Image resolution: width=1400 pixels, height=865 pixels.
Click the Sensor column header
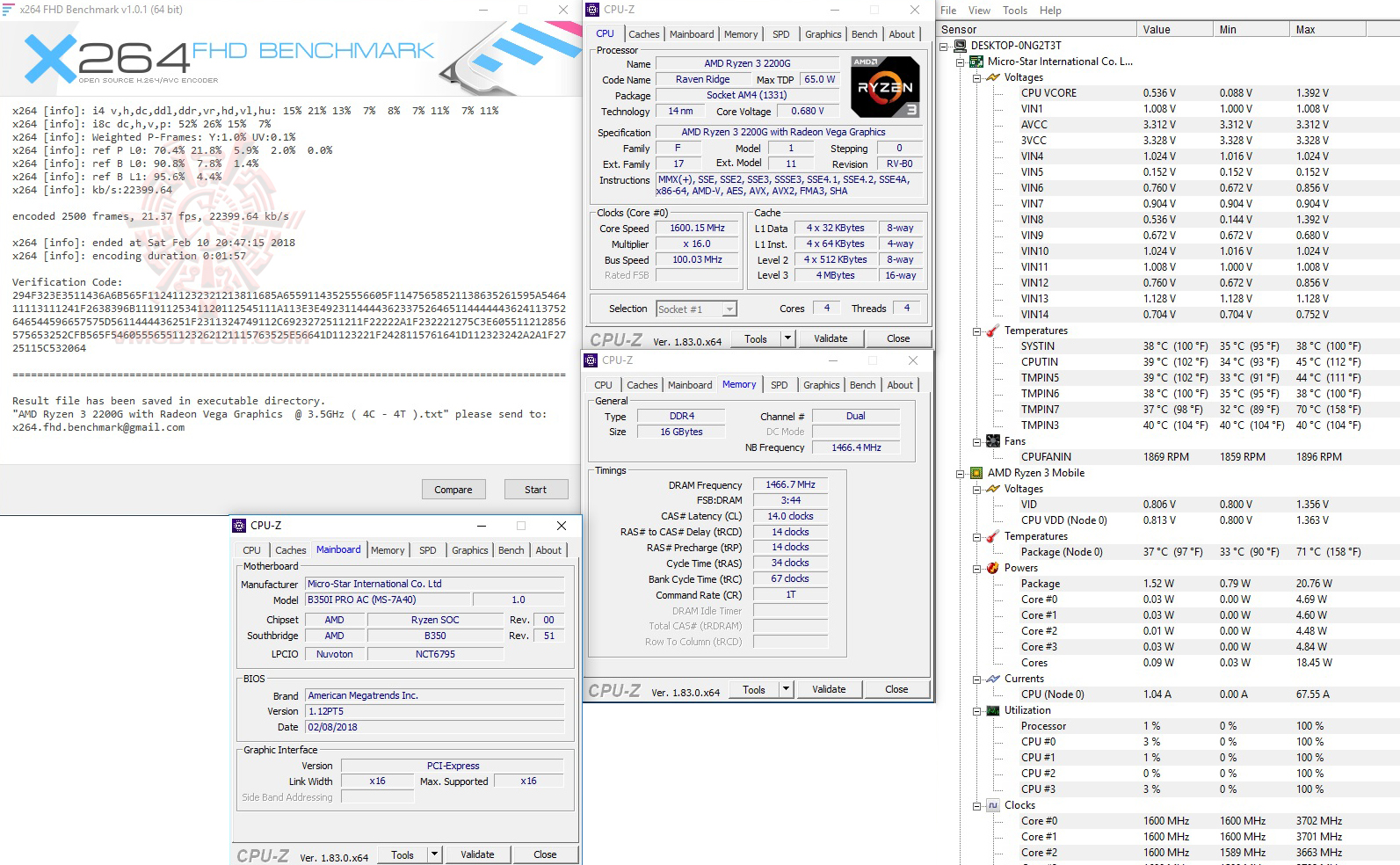tap(1037, 29)
